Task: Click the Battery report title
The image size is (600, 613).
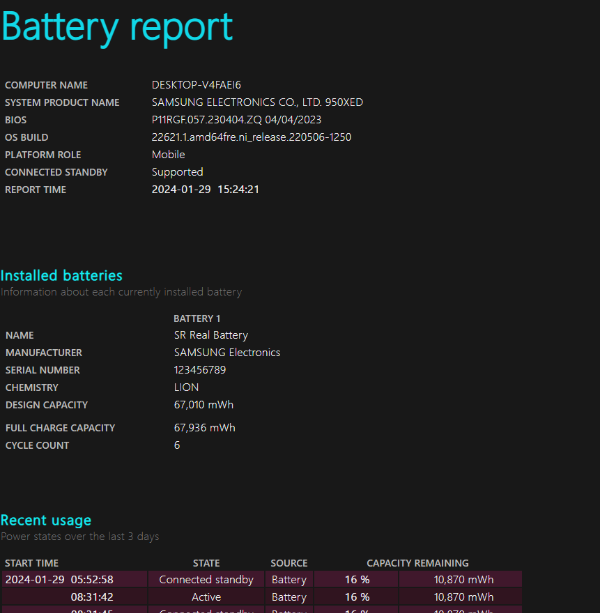Action: [117, 27]
